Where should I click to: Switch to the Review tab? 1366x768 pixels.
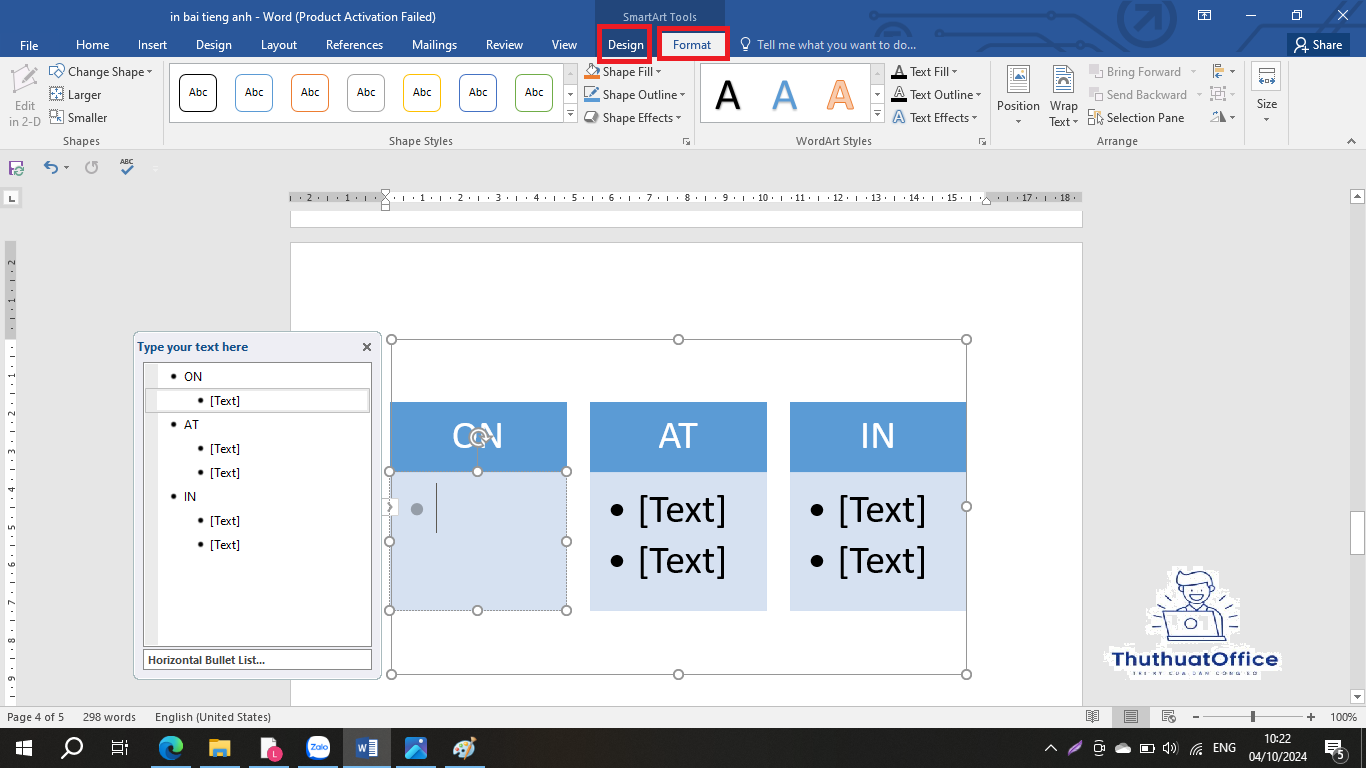click(x=504, y=45)
